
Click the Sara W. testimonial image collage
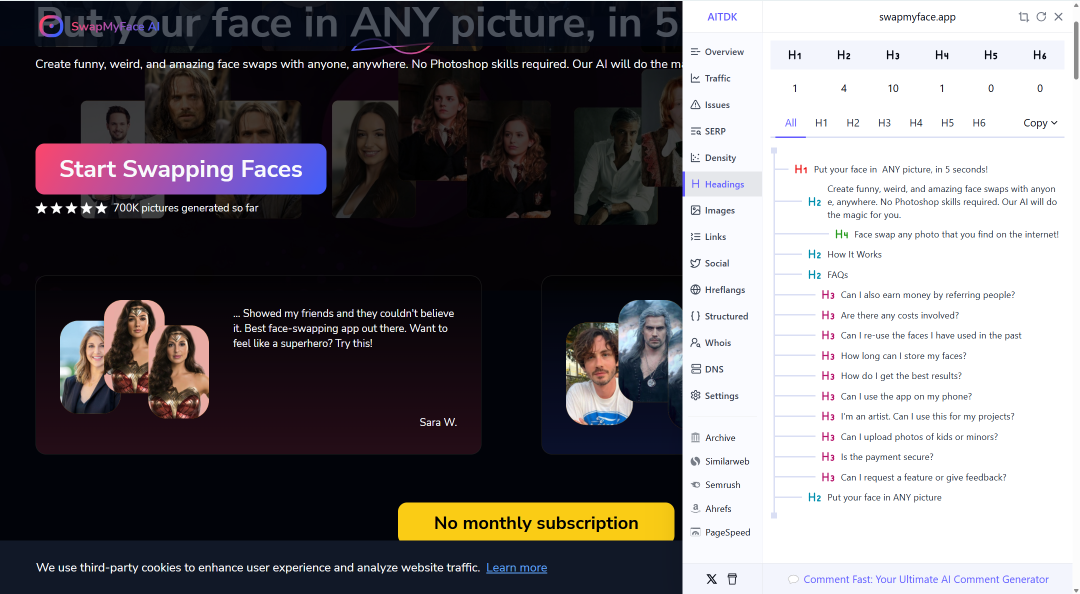point(134,358)
